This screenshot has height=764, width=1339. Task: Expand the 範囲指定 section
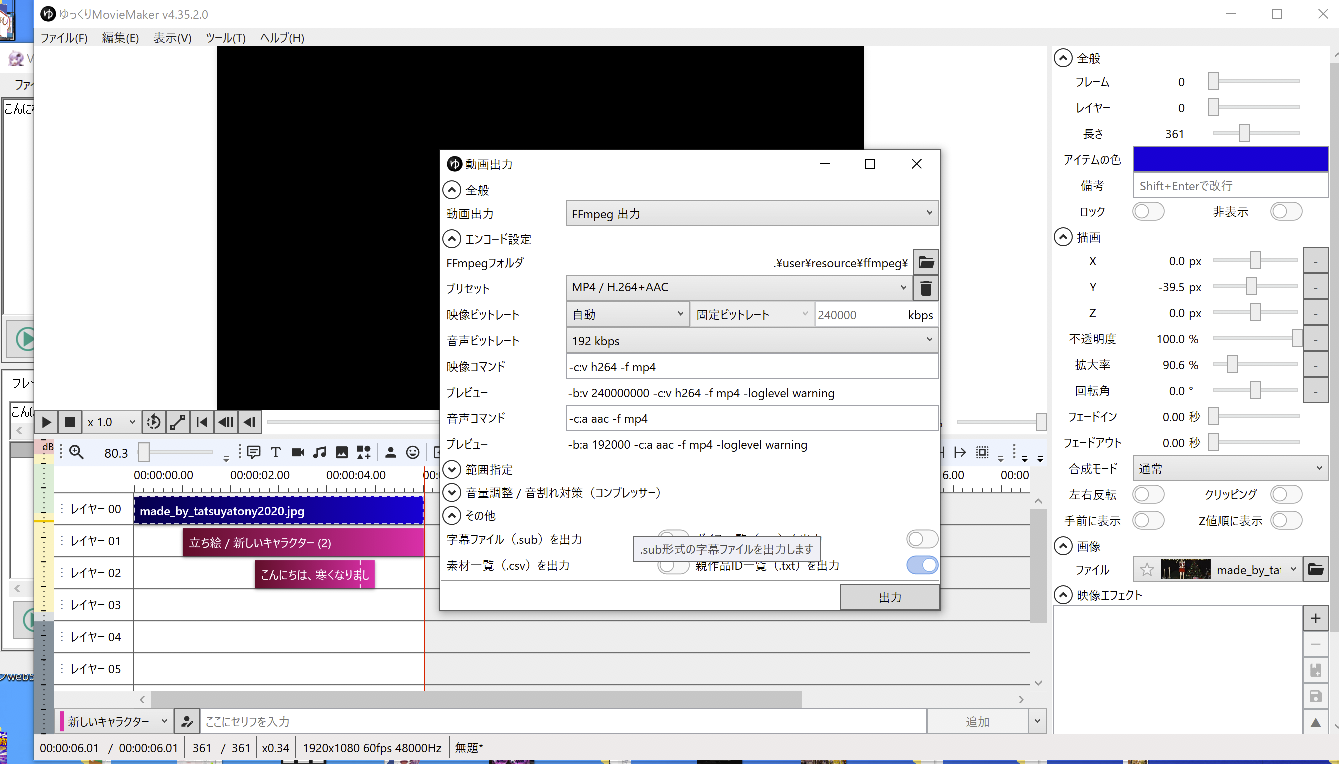452,469
